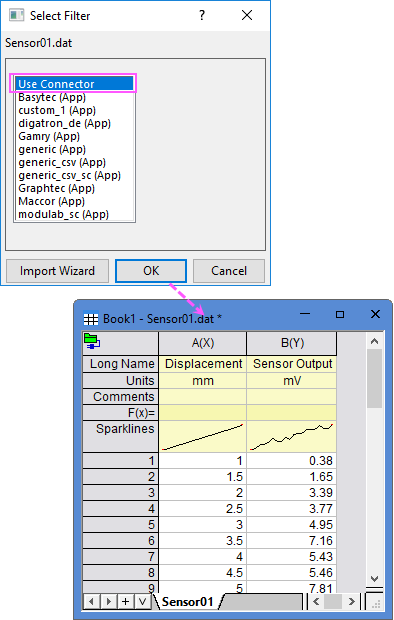Select digatron_de (App) filter
394x620 pixels.
click(x=74, y=123)
